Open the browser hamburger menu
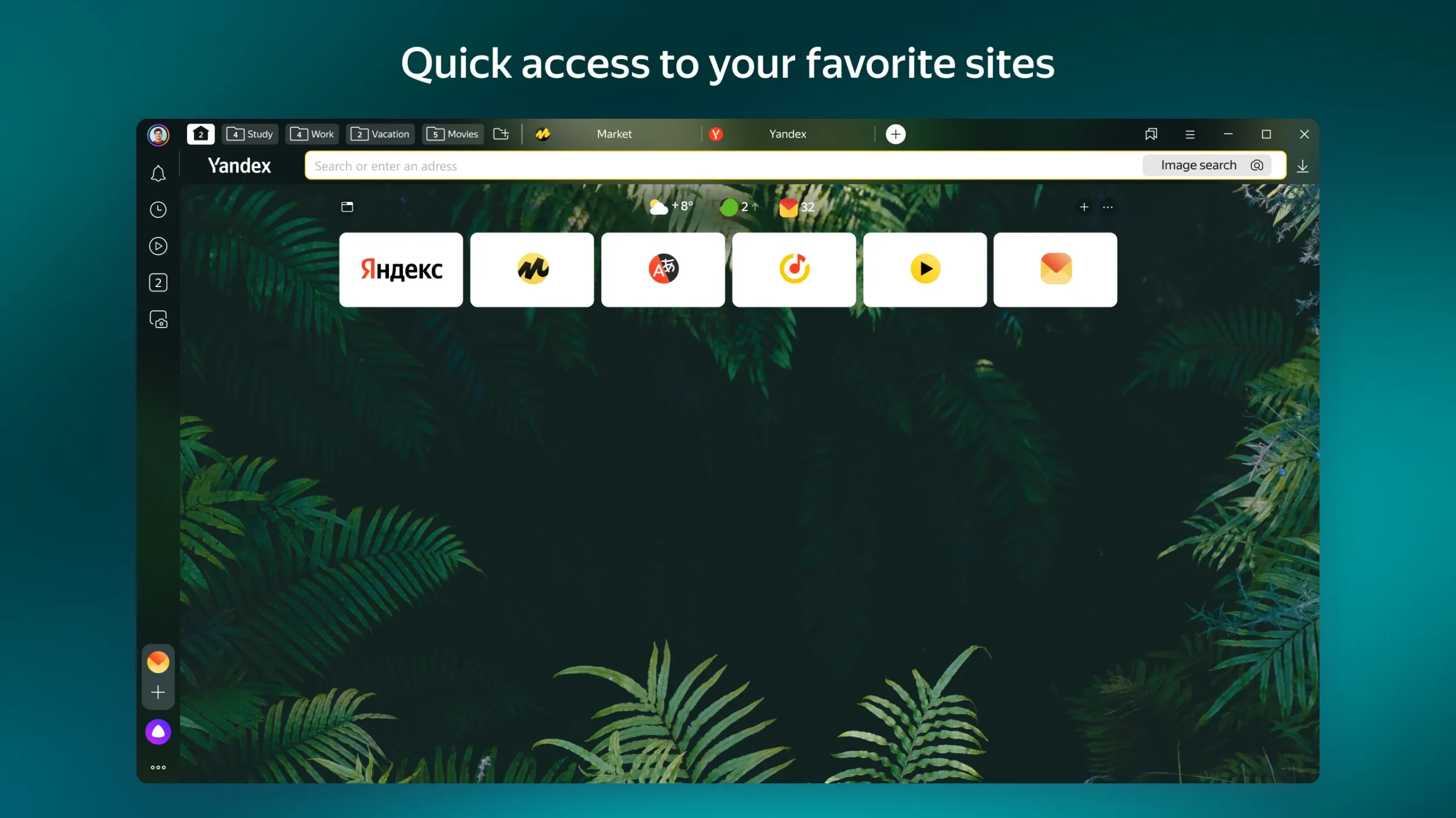 pyautogui.click(x=1190, y=134)
